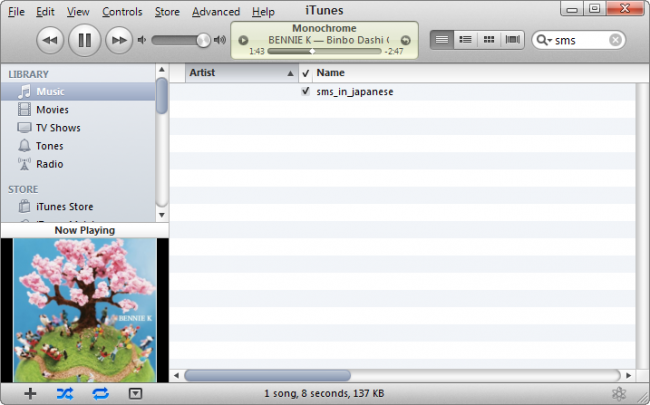650x405 pixels.
Task: Click the Previous track rewind button
Action: pyautogui.click(x=50, y=40)
